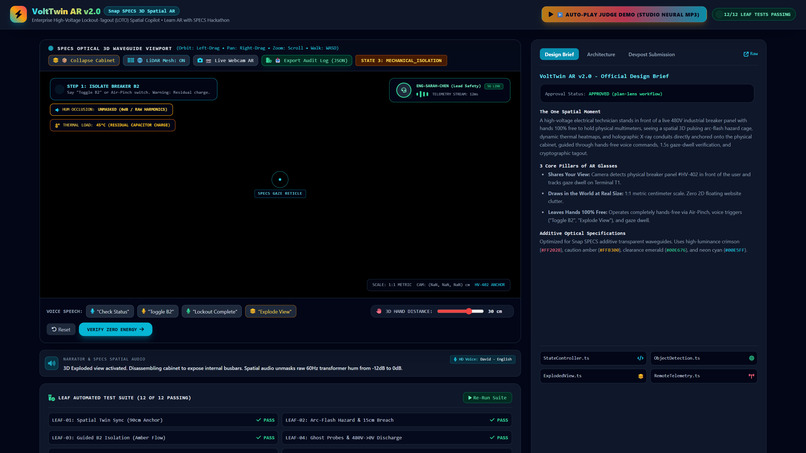806x453 pixels.
Task: Click the Reset button
Action: coord(61,330)
